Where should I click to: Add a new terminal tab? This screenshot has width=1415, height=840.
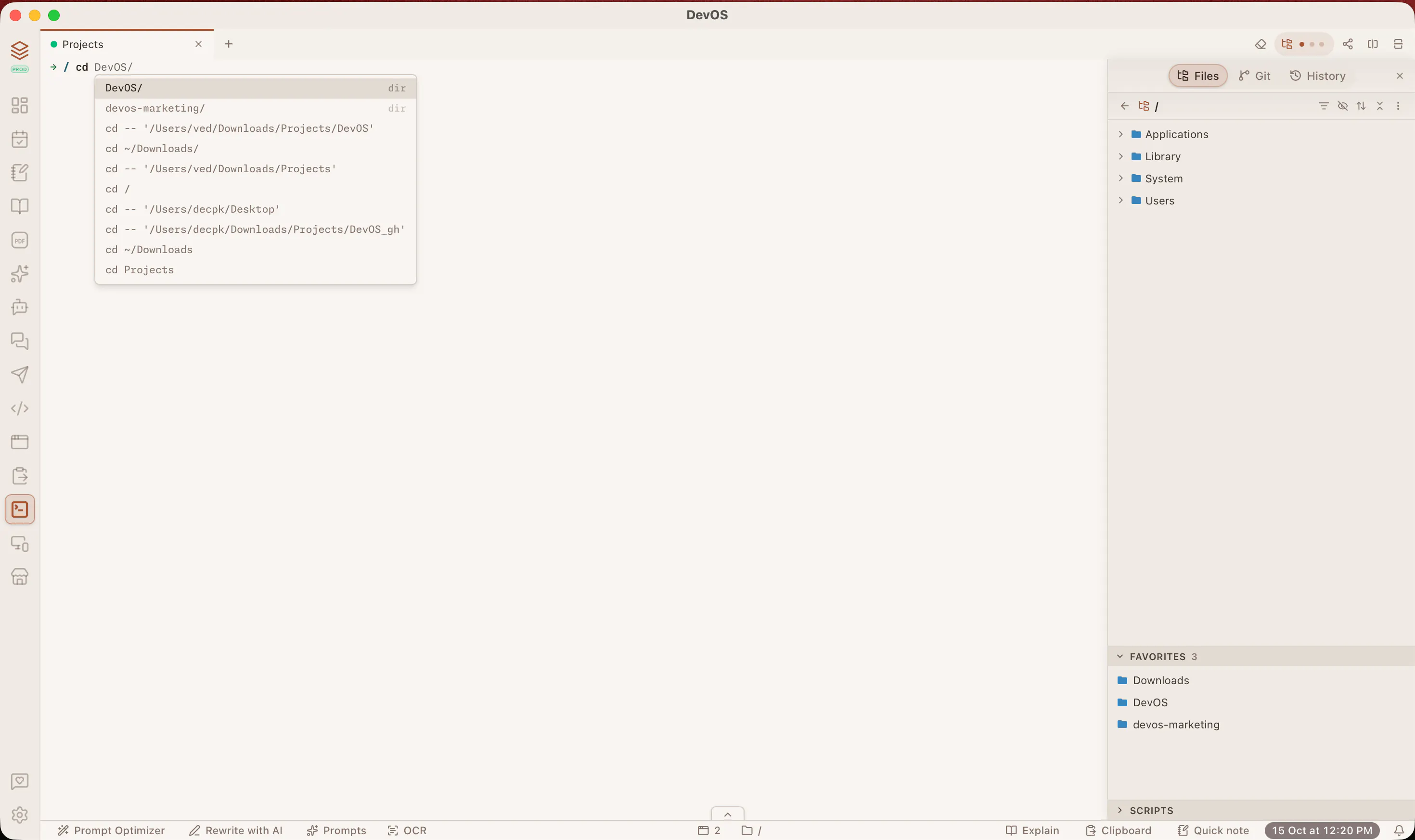click(229, 44)
